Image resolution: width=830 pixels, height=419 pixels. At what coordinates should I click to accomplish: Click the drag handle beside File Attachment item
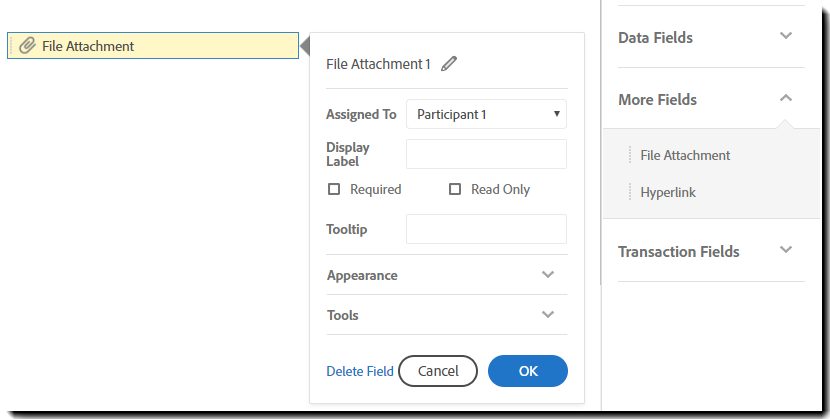point(630,155)
